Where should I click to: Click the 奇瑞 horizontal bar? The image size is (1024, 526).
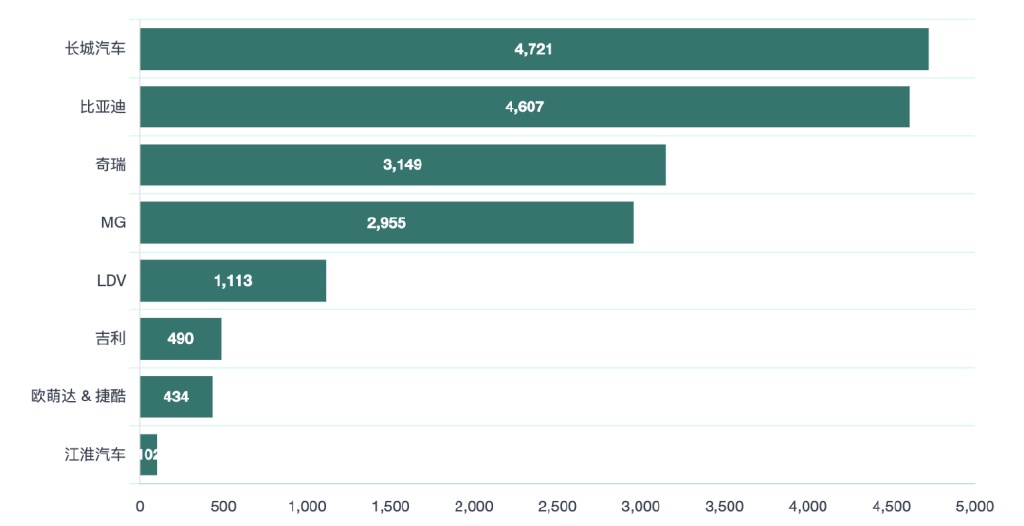tap(402, 164)
